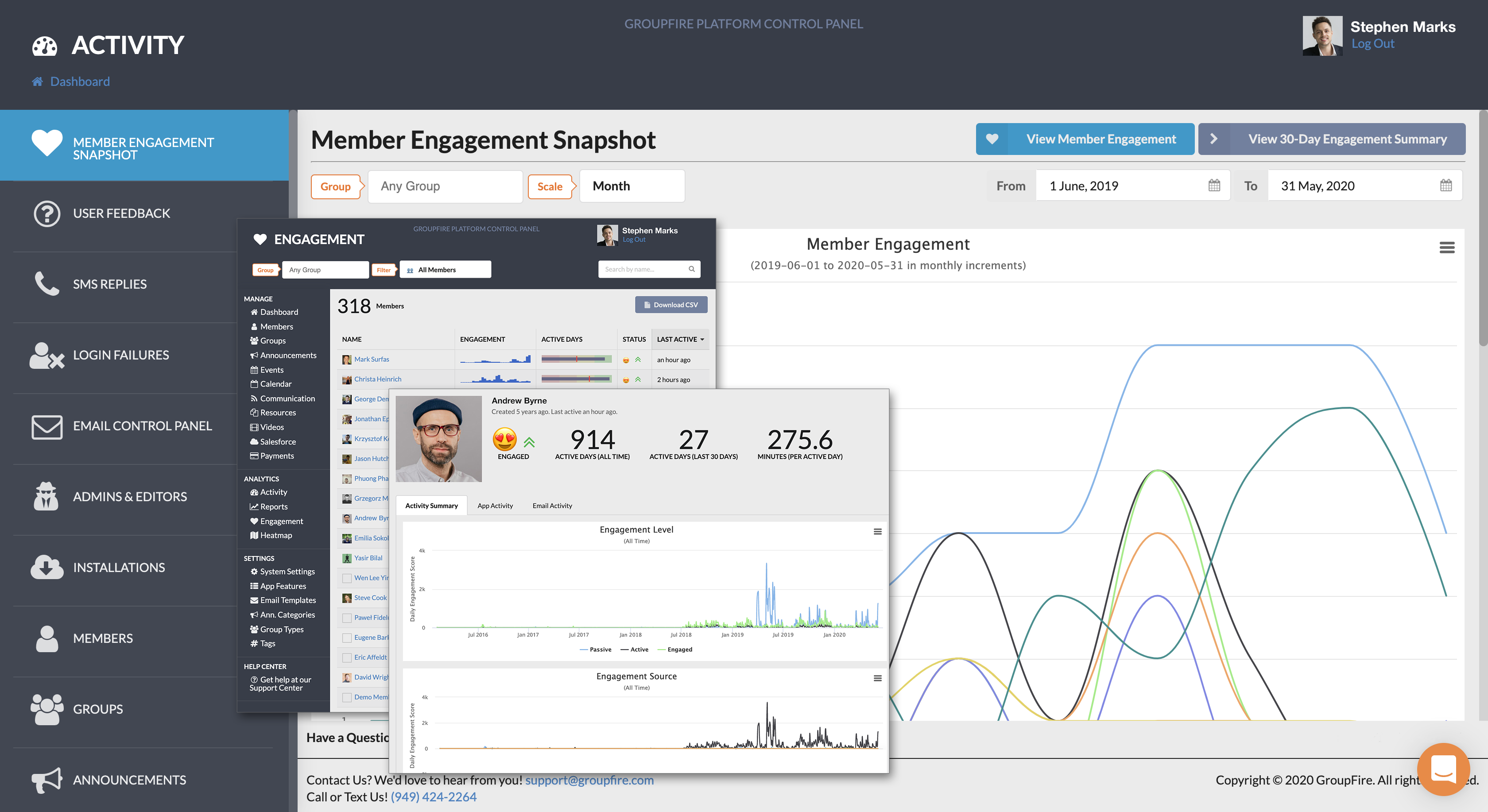Sort by Last Active column header
The image size is (1488, 812).
coord(680,340)
